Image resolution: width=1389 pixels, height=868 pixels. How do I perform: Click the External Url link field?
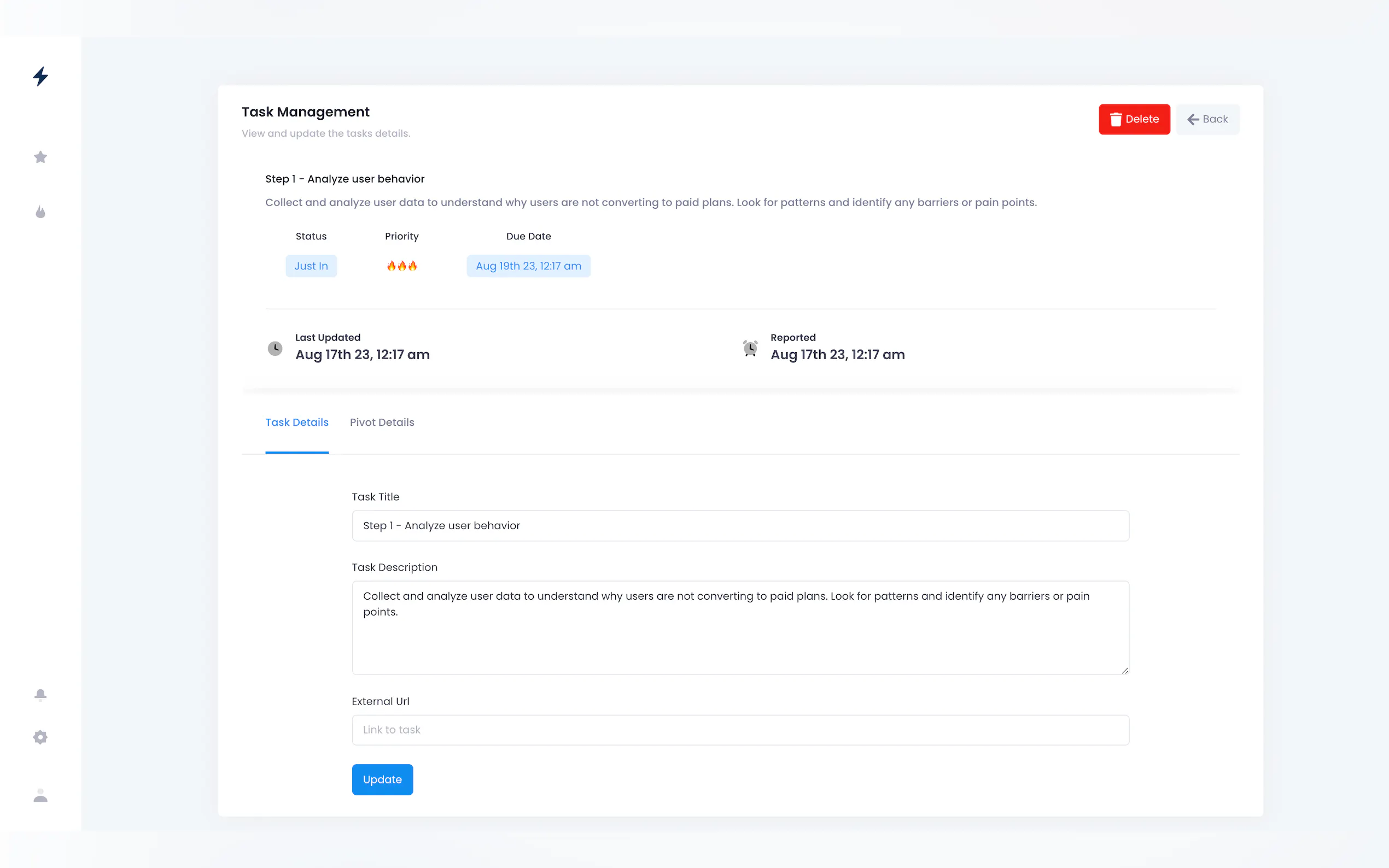[x=740, y=730]
